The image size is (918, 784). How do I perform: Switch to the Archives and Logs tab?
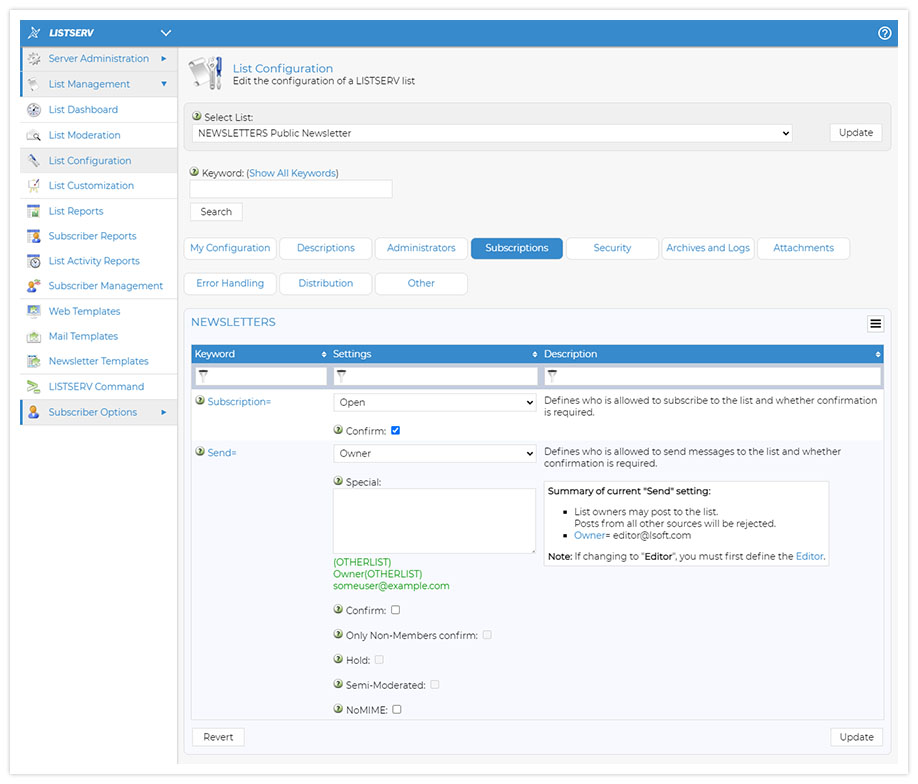(708, 248)
